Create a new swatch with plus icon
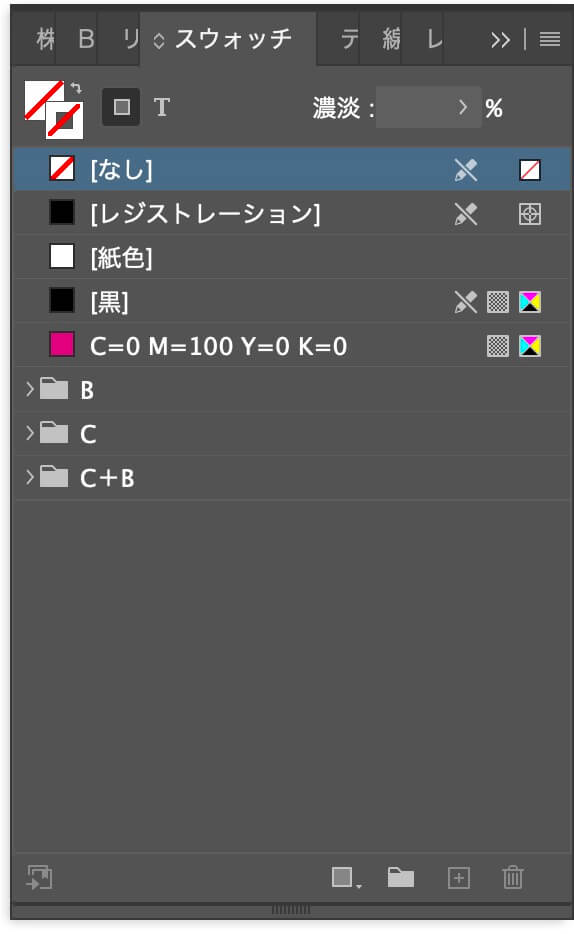574x934 pixels. [x=458, y=878]
